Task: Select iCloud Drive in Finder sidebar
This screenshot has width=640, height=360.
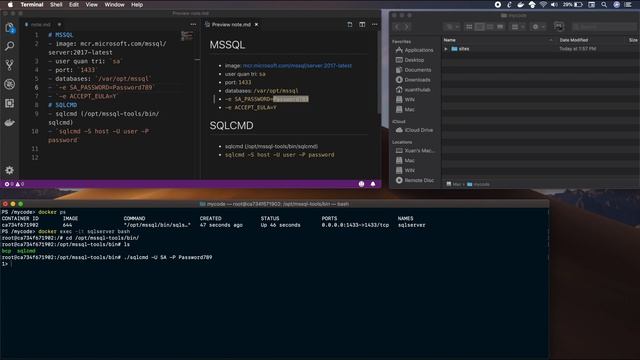Action: (415, 130)
